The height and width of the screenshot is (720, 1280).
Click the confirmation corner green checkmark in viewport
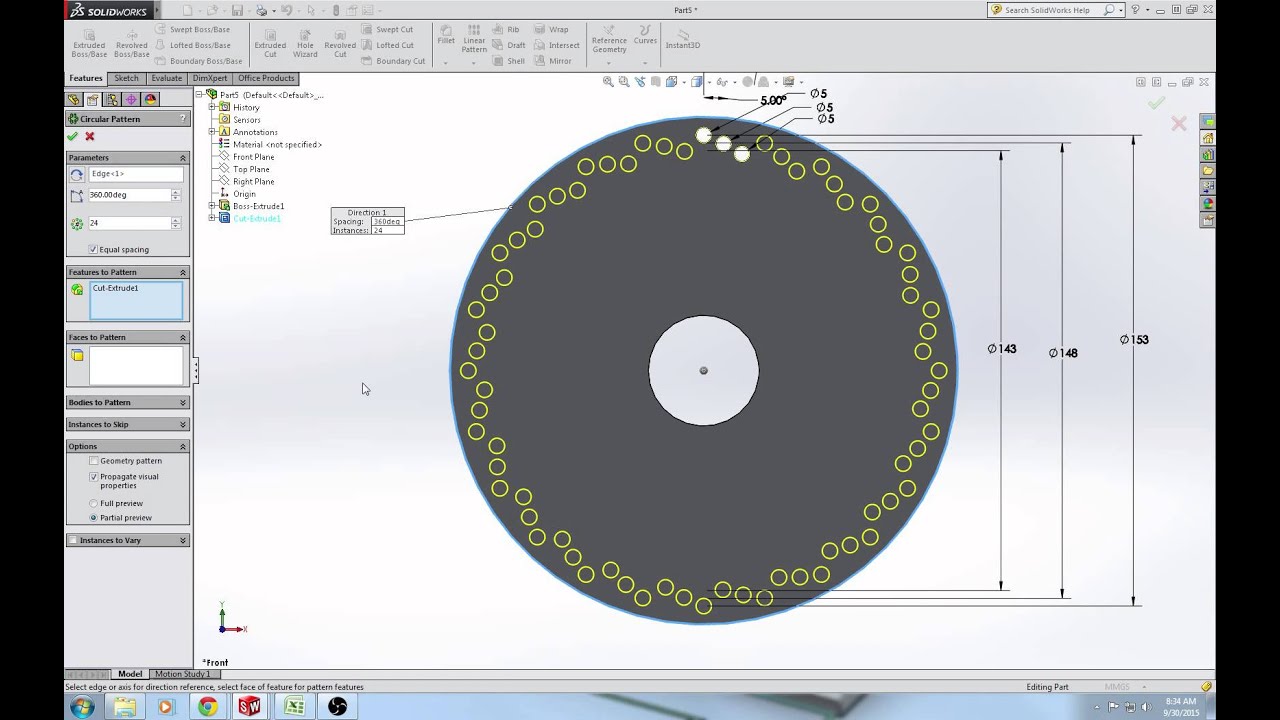click(x=1156, y=103)
